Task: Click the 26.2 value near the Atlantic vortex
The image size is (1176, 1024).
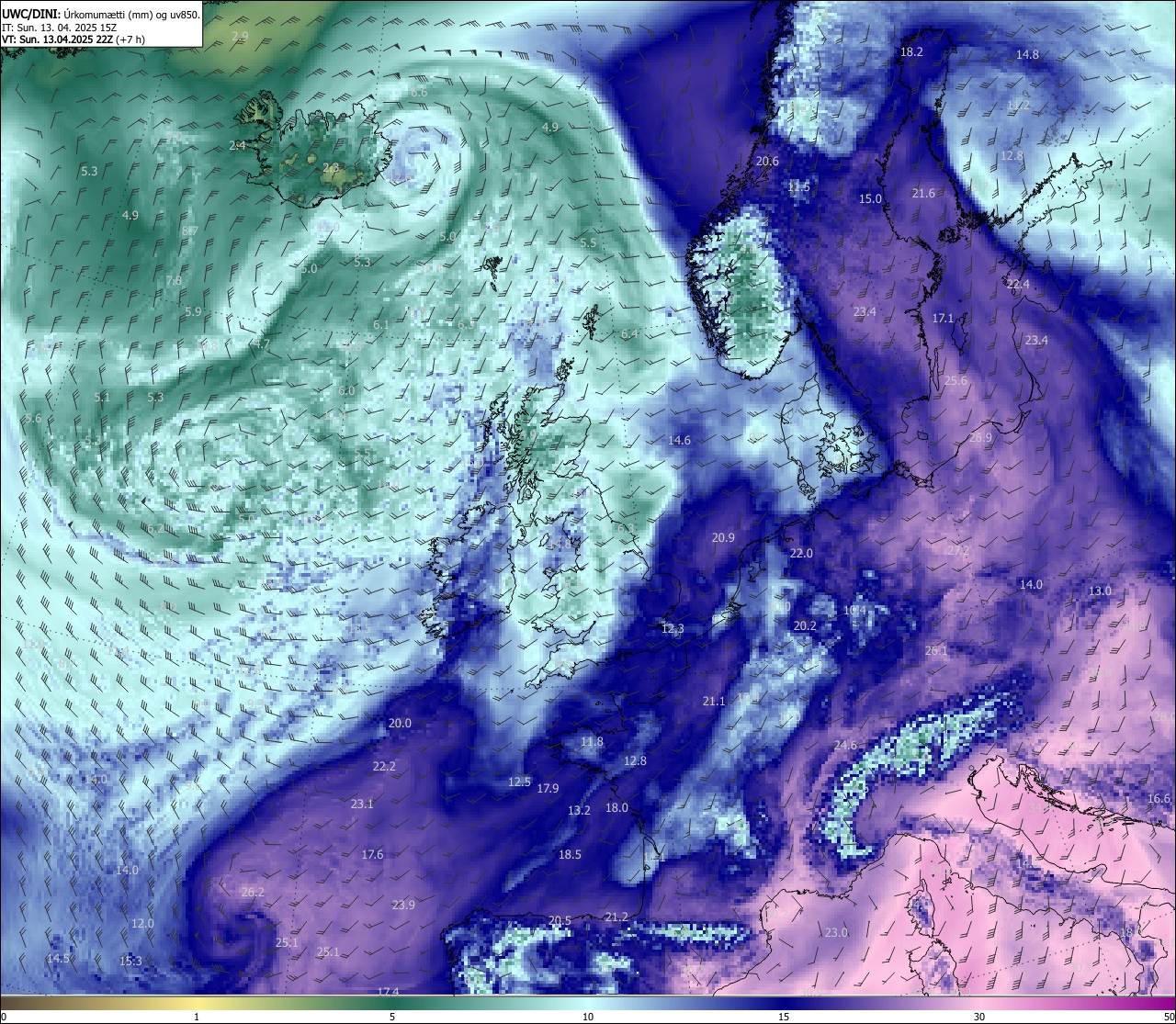Action: 253,893
